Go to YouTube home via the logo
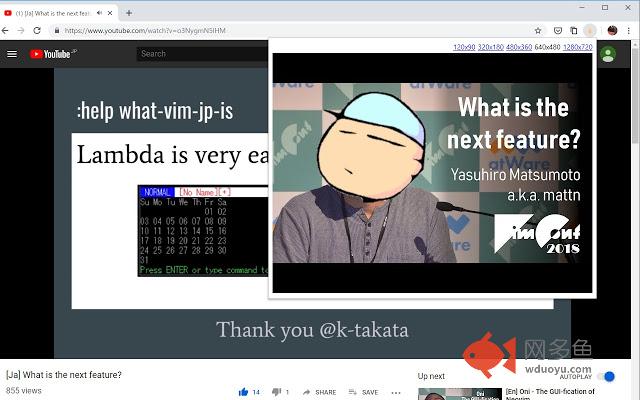The height and width of the screenshot is (400, 640). (53, 54)
